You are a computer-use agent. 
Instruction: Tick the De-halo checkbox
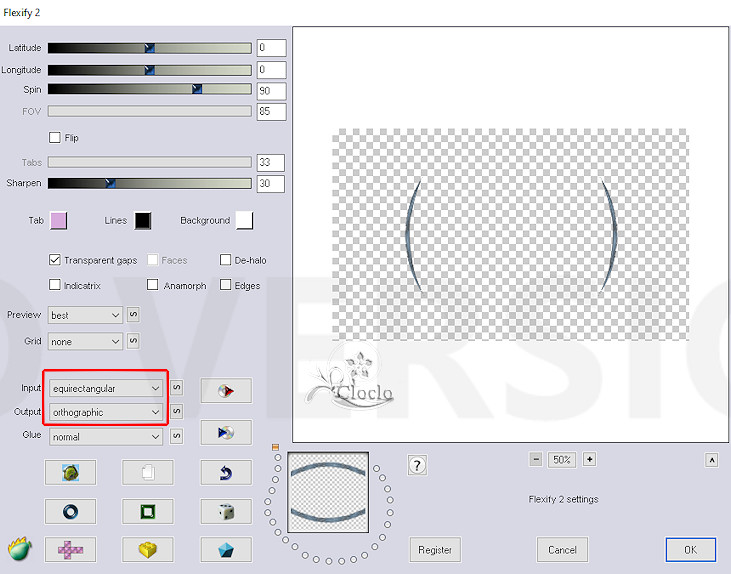[x=226, y=260]
